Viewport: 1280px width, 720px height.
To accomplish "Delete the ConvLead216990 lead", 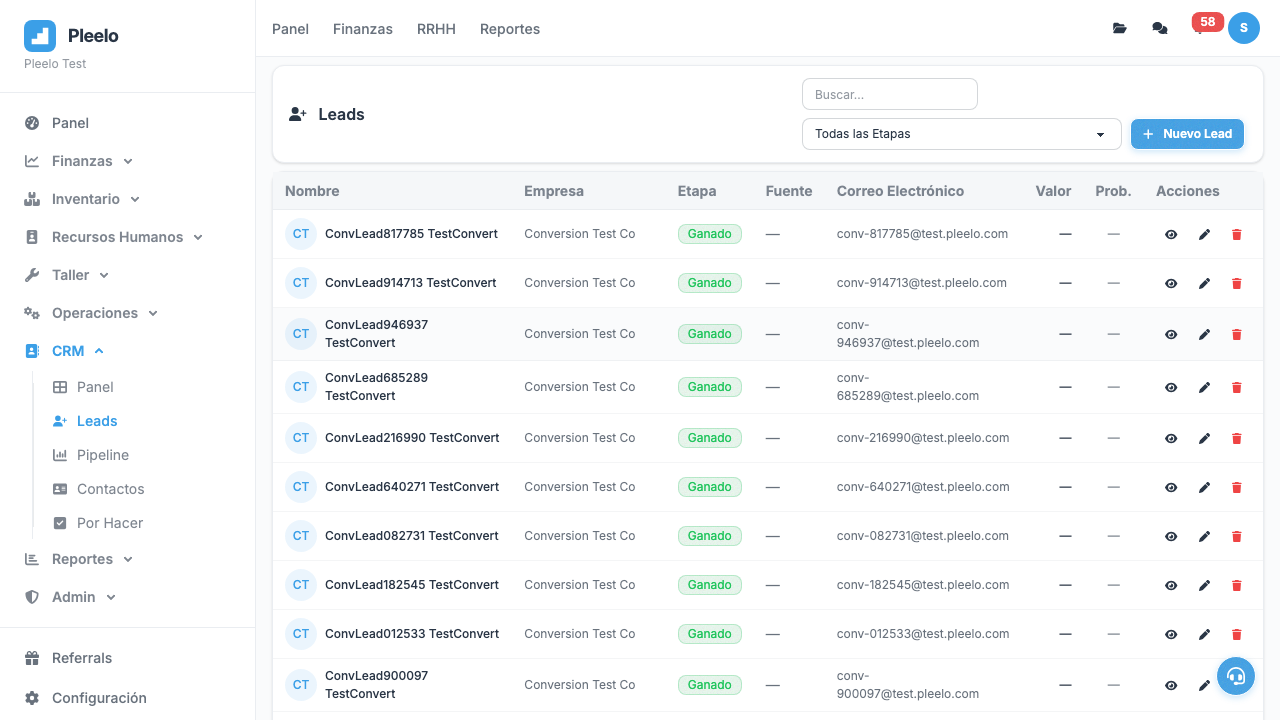I will click(1236, 438).
